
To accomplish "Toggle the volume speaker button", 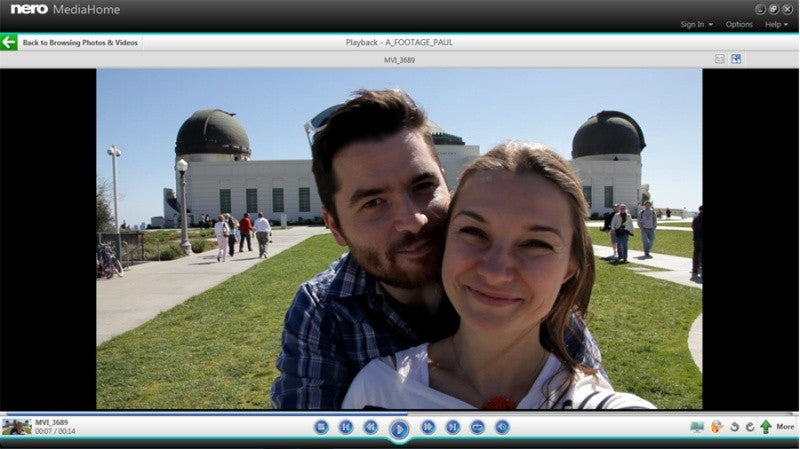I will pos(503,427).
